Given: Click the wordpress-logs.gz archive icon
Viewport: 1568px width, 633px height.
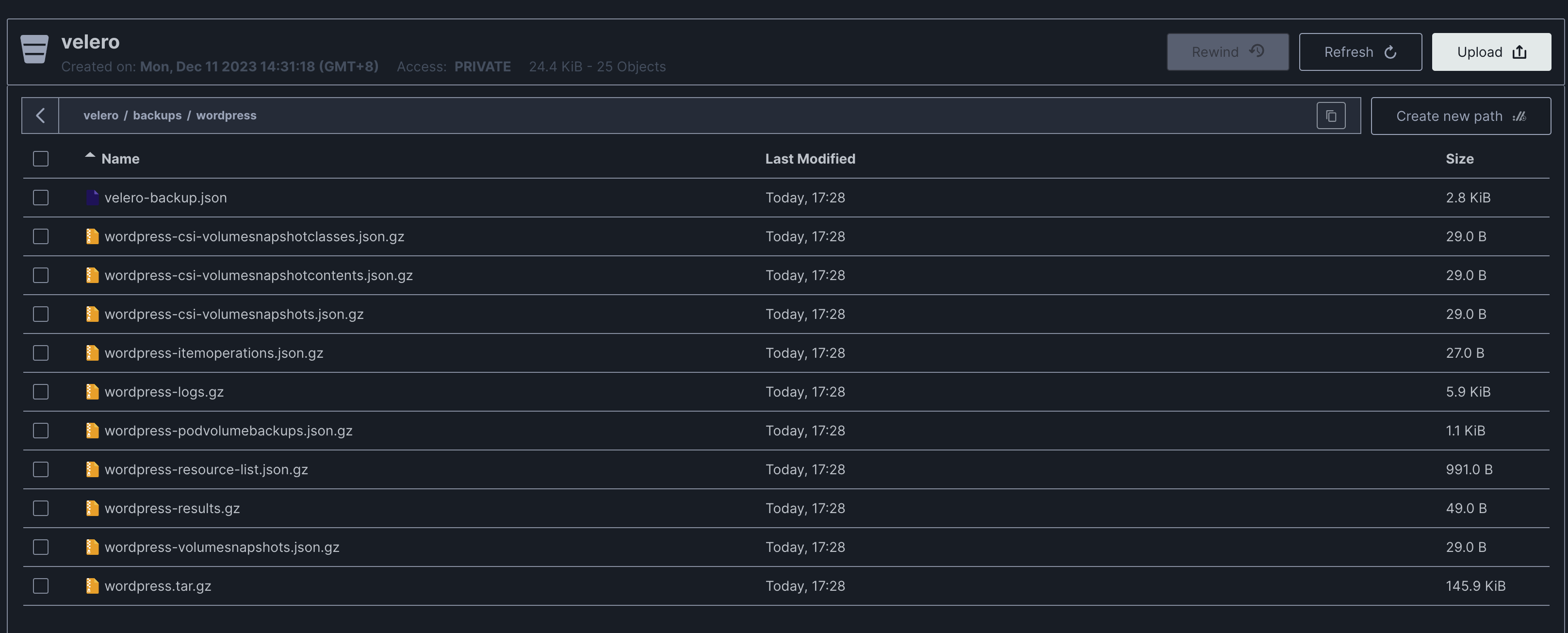Looking at the screenshot, I should pos(92,392).
